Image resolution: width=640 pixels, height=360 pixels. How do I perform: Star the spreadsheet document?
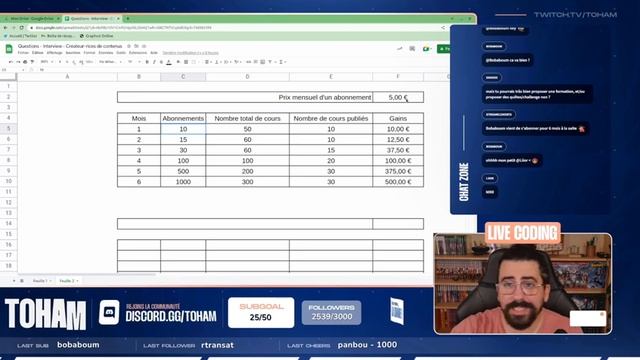(x=129, y=46)
